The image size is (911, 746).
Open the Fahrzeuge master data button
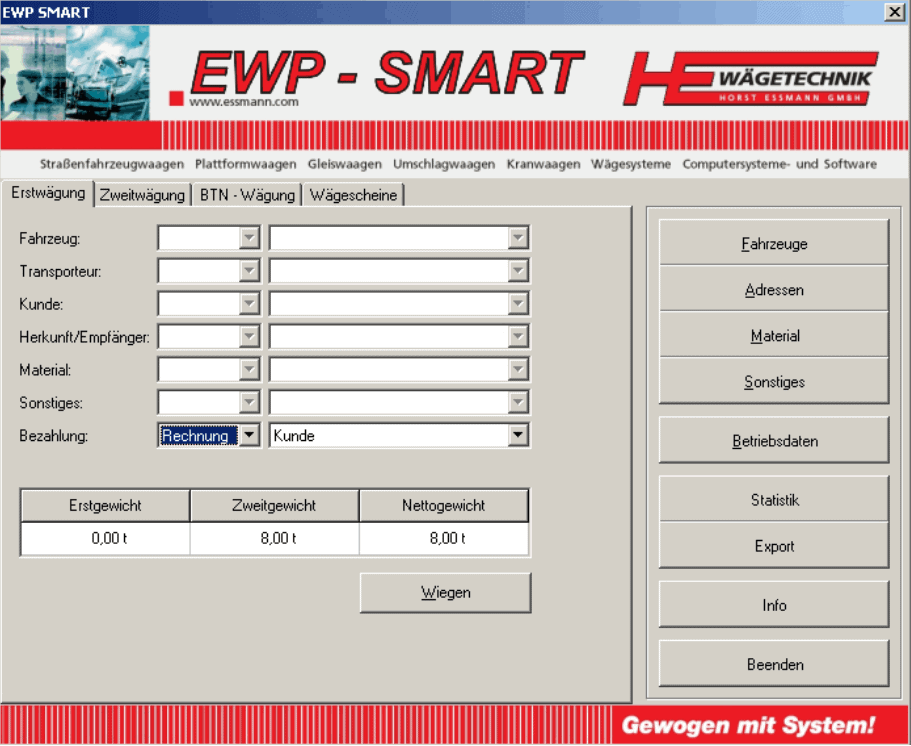pos(774,243)
